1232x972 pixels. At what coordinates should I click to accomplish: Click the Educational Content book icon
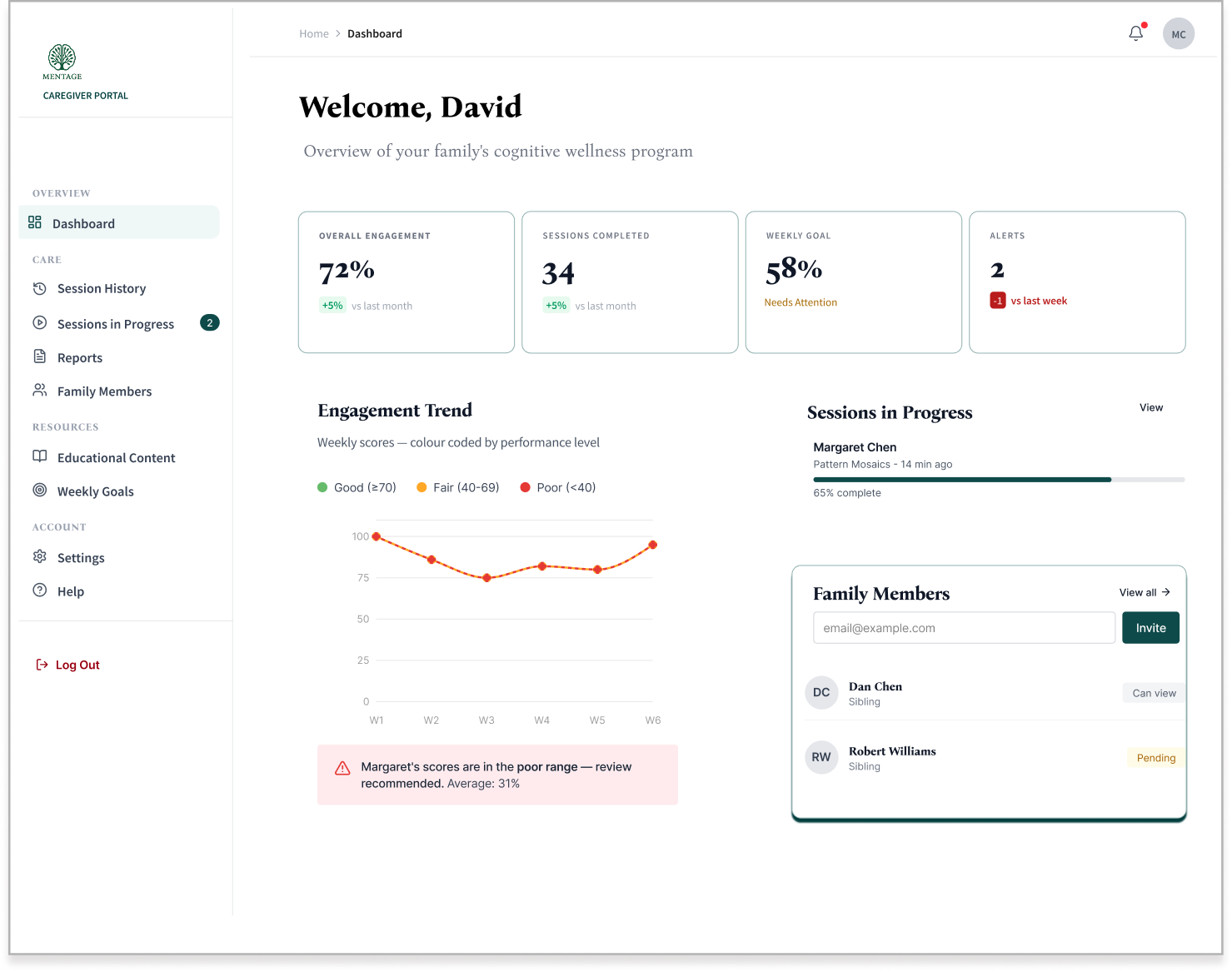click(x=39, y=456)
